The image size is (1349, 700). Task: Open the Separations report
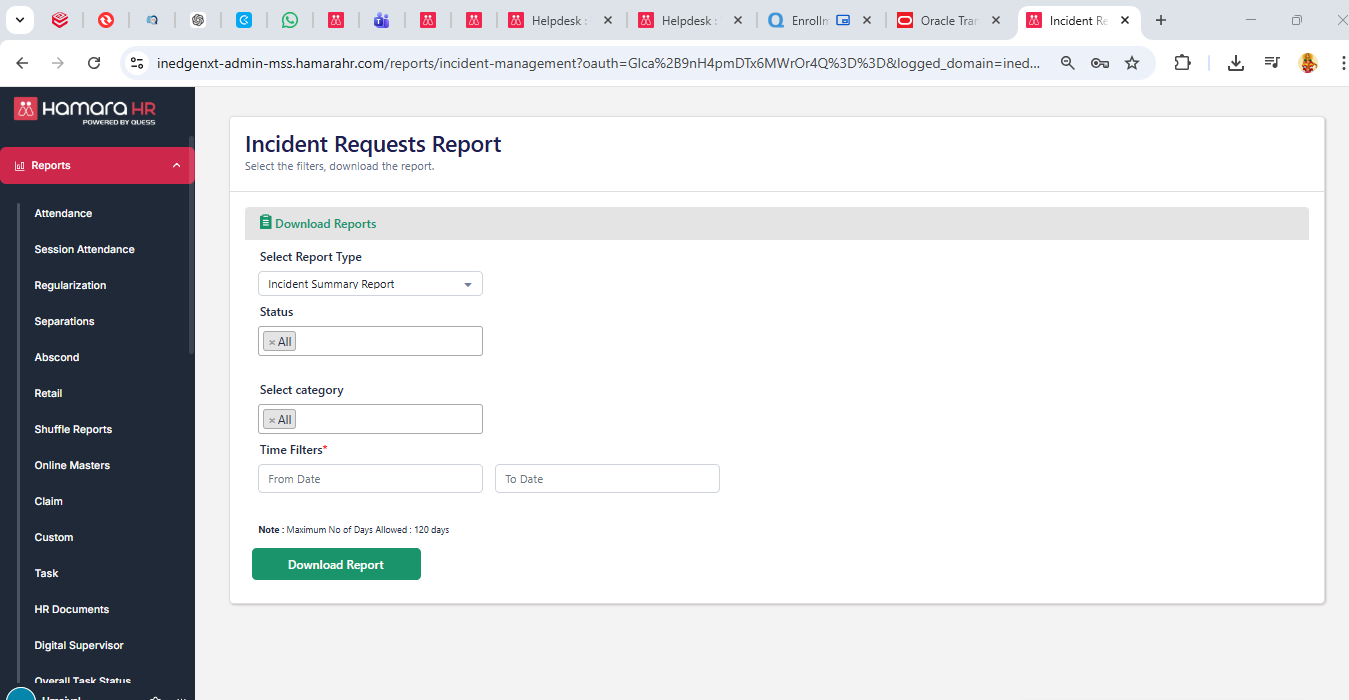coord(64,321)
